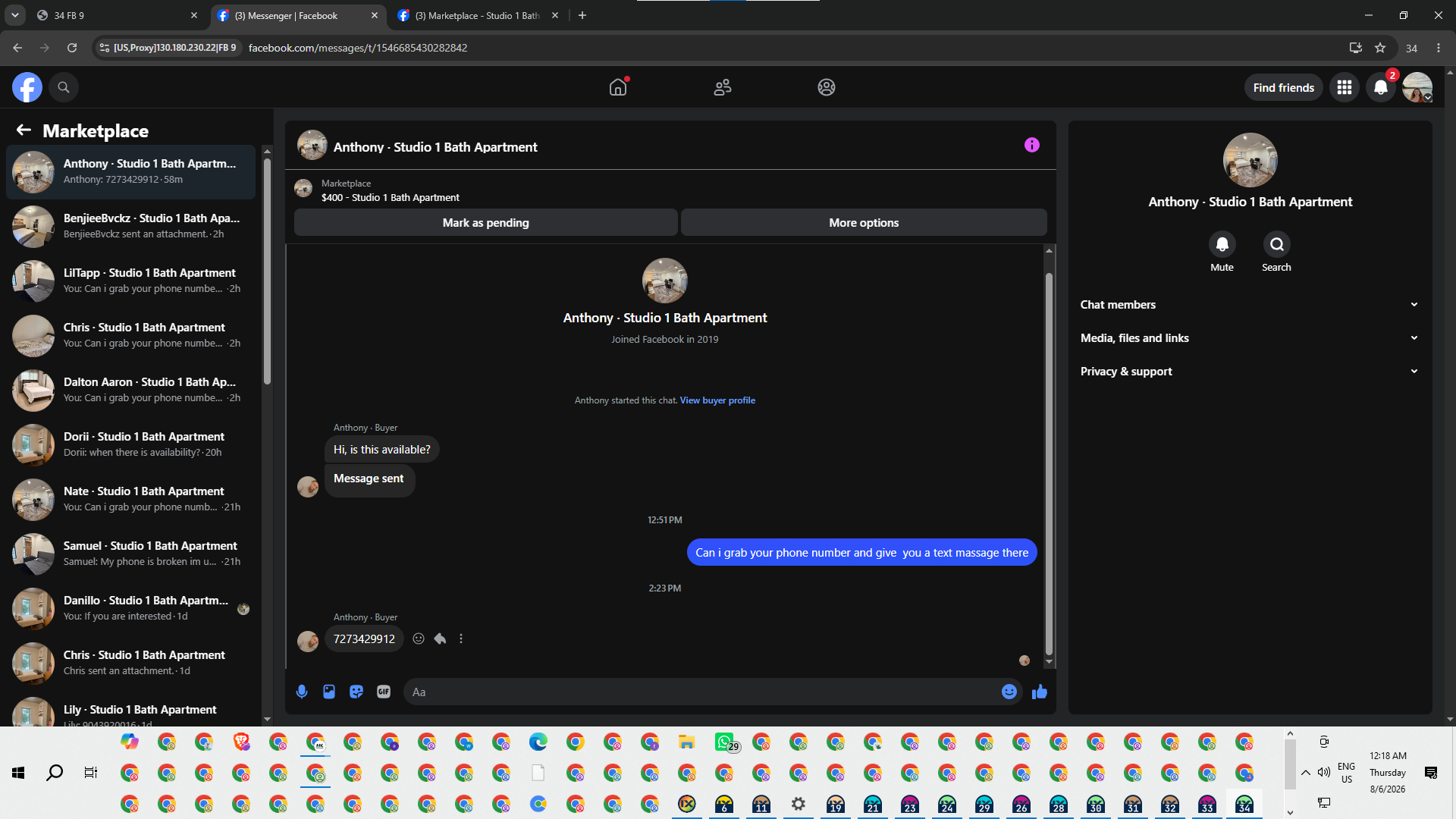
Task: Open the notifications bell
Action: point(1381,87)
